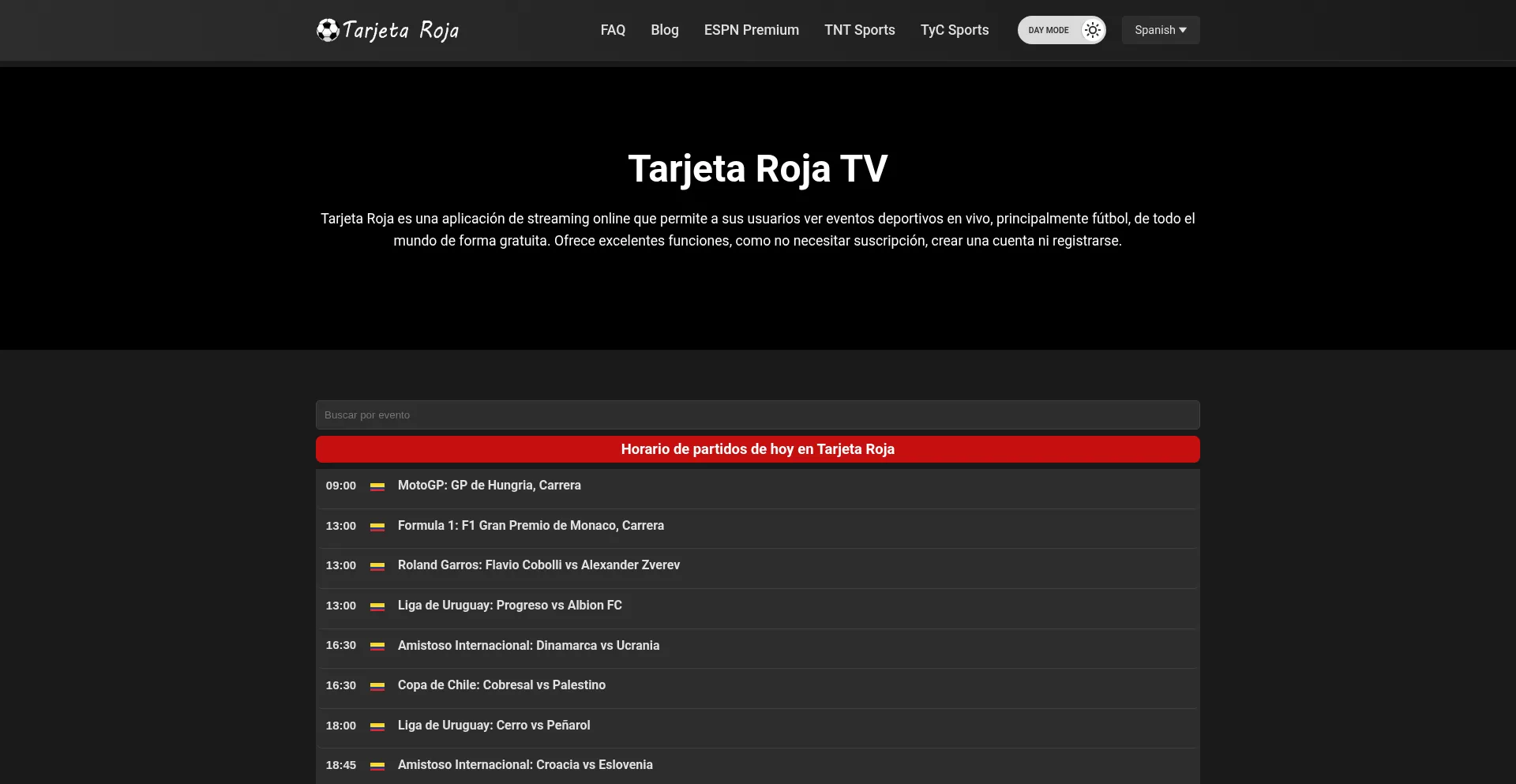Click the Tarjeta Roja soccer ball logo
Image resolution: width=1516 pixels, height=784 pixels.
click(x=388, y=30)
